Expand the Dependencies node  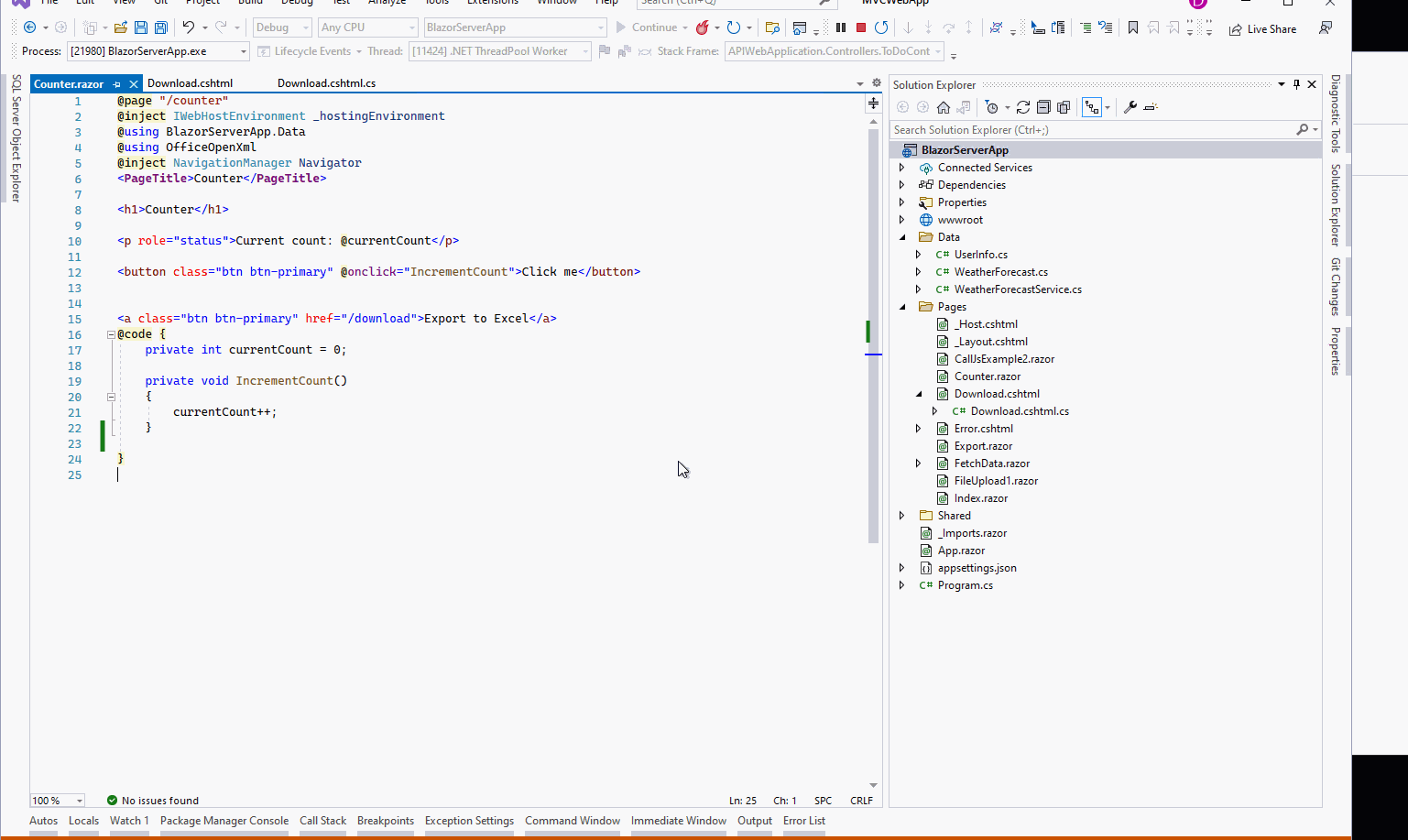coord(901,185)
